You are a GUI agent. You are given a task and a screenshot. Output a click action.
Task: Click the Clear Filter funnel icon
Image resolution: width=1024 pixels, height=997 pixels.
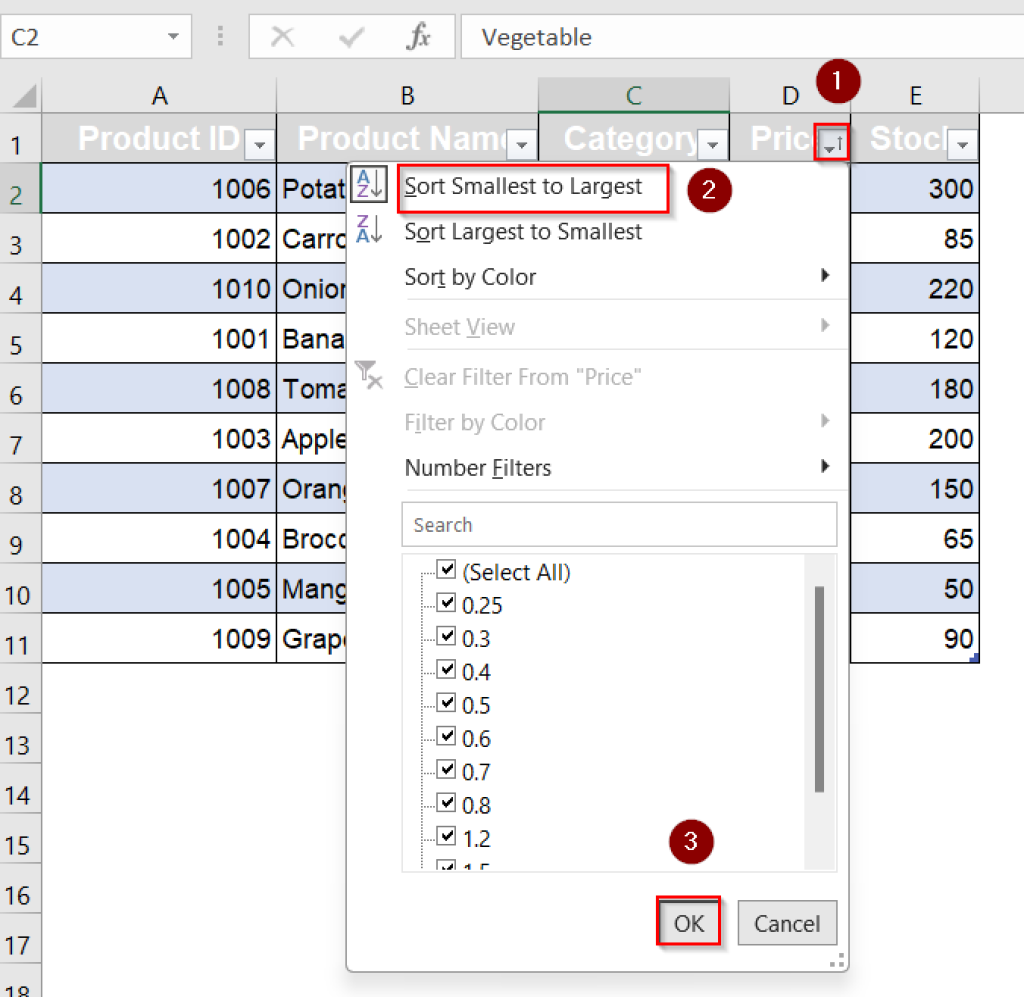pos(369,377)
